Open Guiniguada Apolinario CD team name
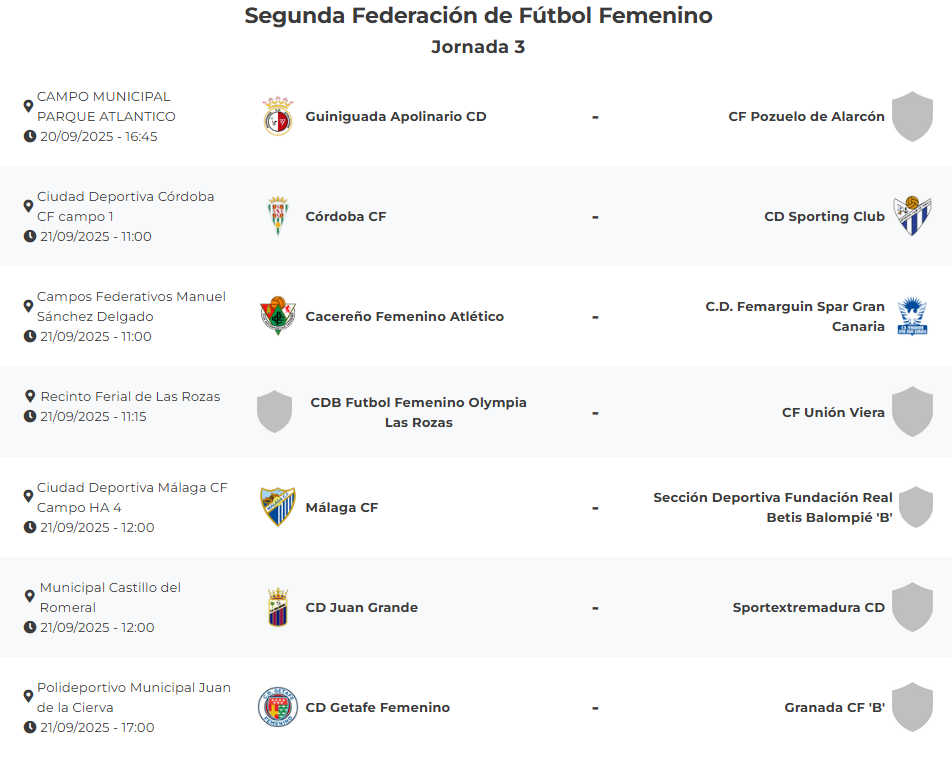This screenshot has height=768, width=952. coord(395,116)
